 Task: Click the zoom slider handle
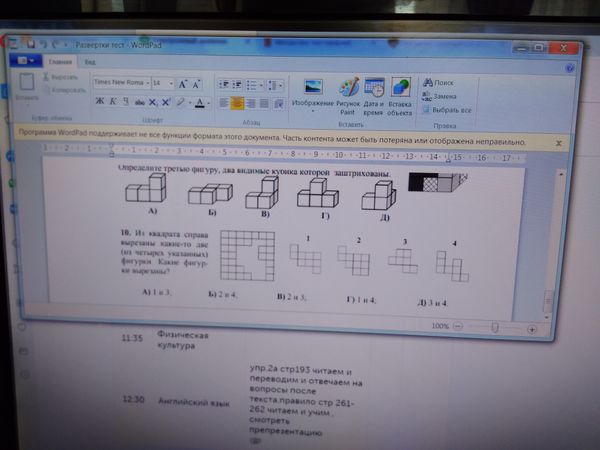(495, 327)
